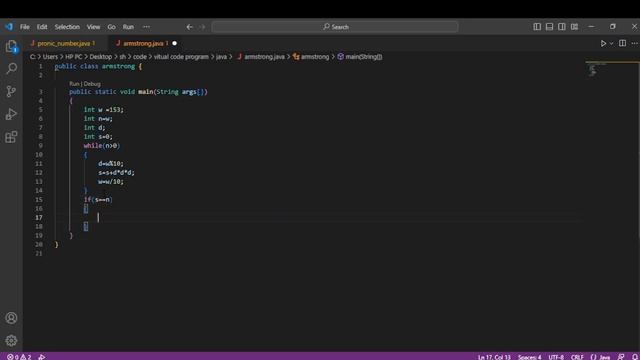The width and height of the screenshot is (640, 360).
Task: Click the debug launch icon in status bar
Action: pos(42,357)
